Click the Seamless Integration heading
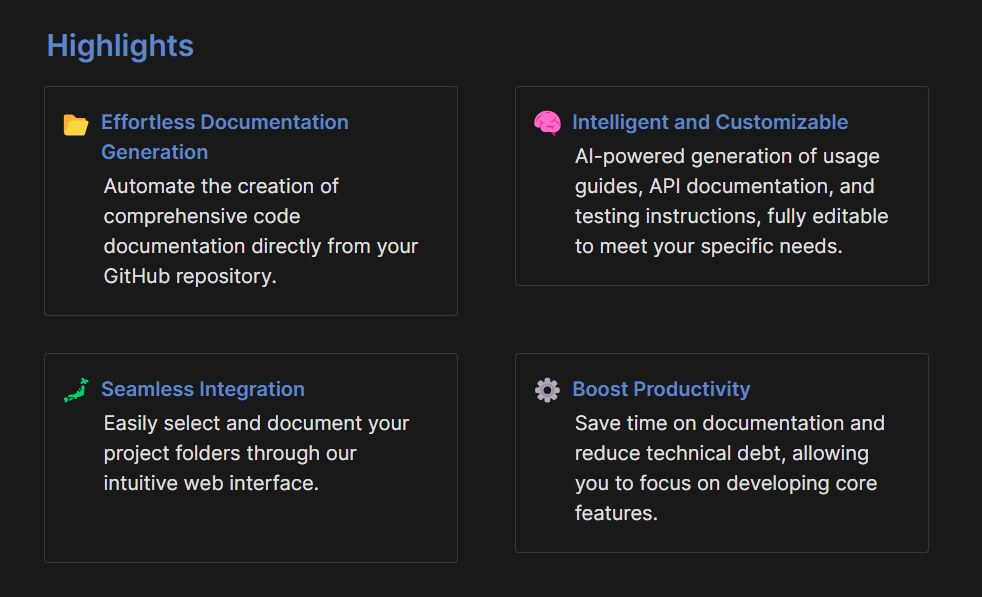Image resolution: width=982 pixels, height=597 pixels. click(x=202, y=389)
